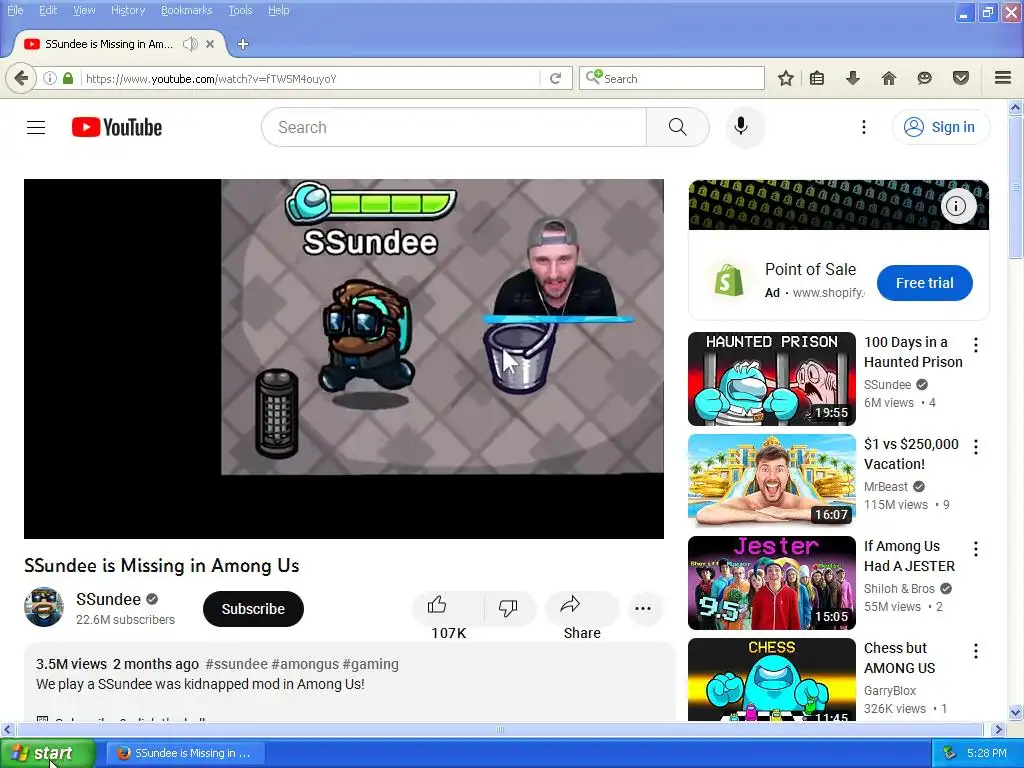
Task: Focus the YouTube search input field
Action: point(455,127)
